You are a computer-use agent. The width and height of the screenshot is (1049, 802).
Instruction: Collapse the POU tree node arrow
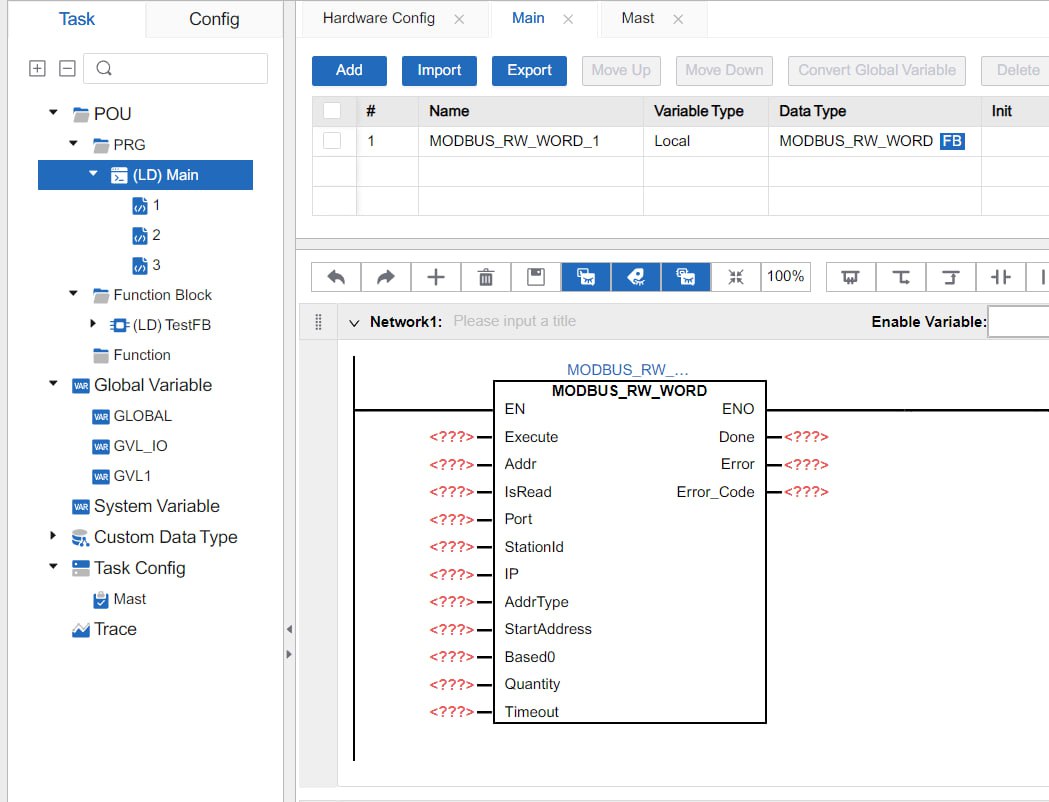click(x=54, y=112)
